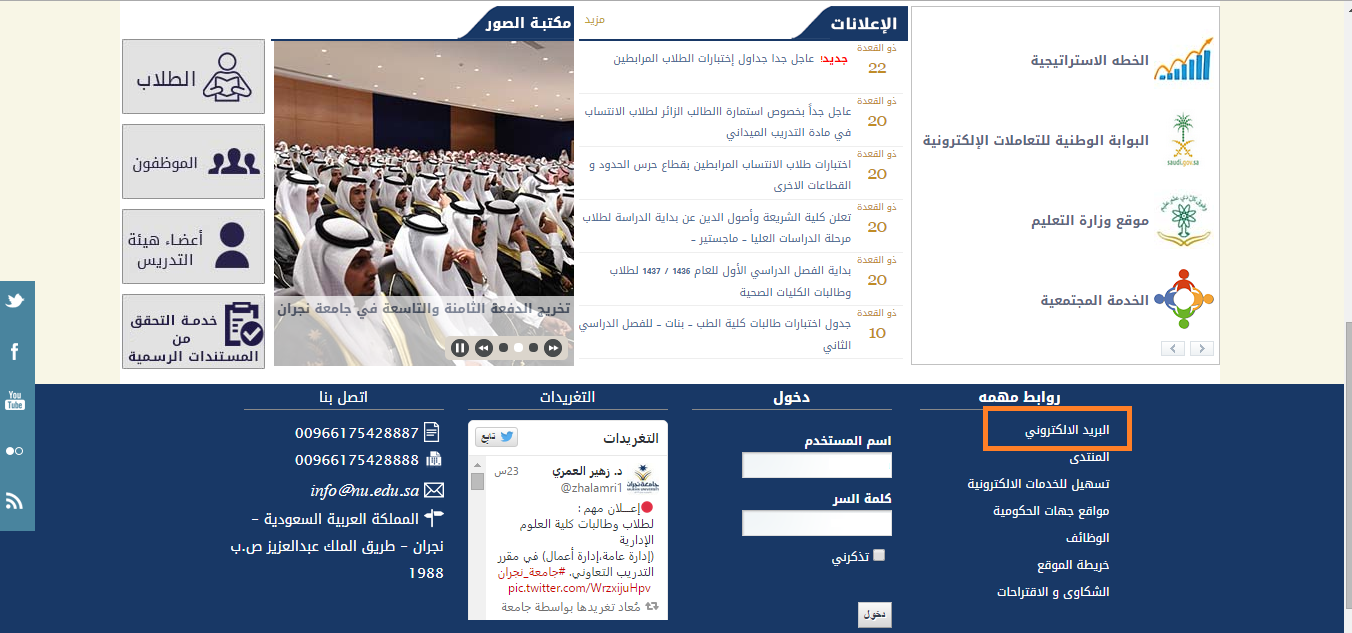This screenshot has width=1352, height=633.
Task: Click the more (مزيد) link above the announcements
Action: [594, 20]
